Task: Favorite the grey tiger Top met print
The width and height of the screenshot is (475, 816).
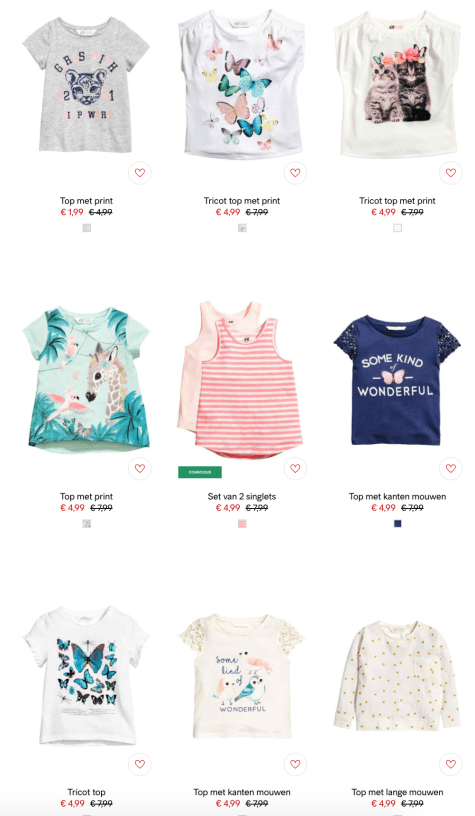Action: (139, 173)
